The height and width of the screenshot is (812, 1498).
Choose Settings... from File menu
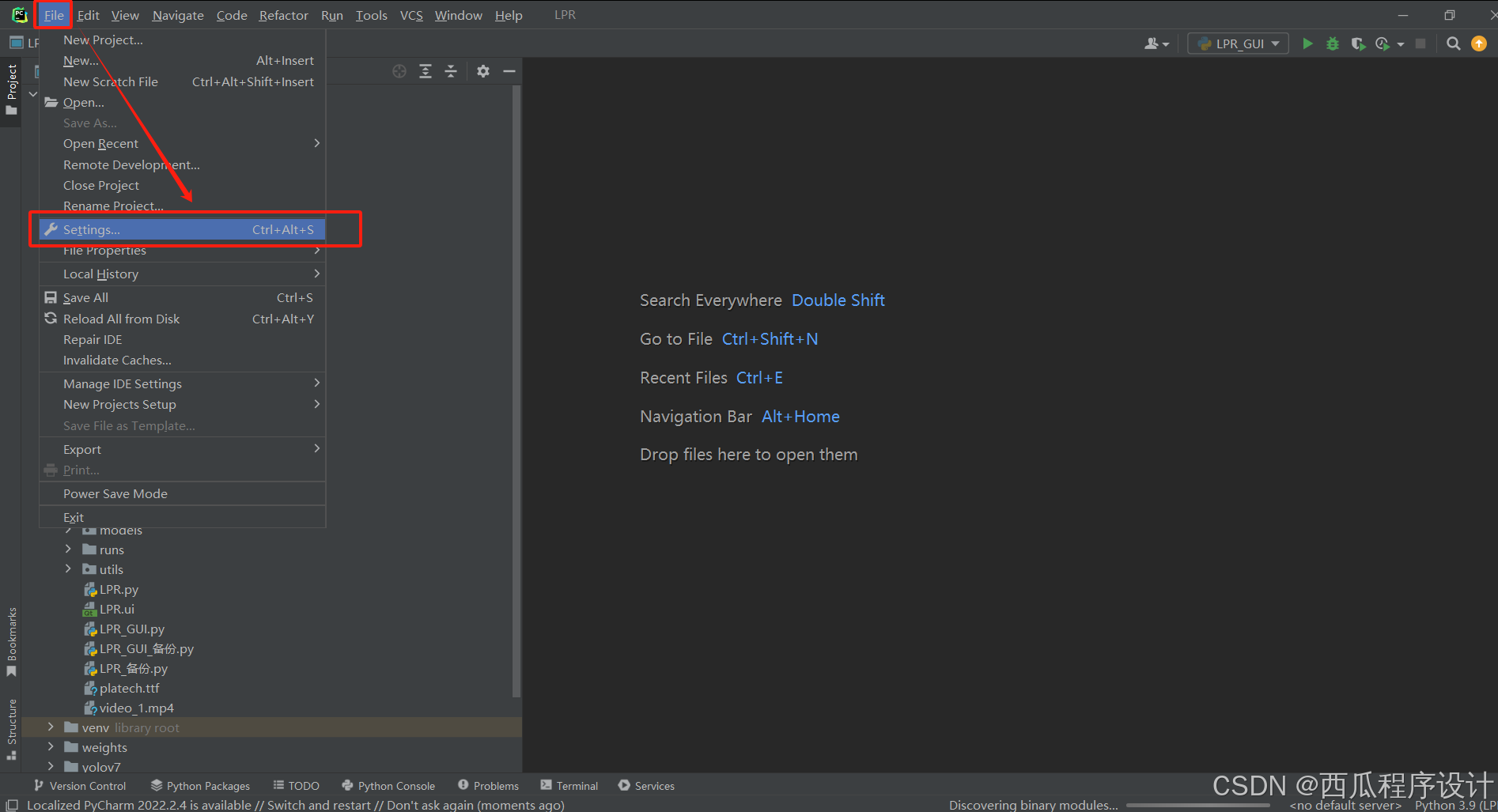(x=183, y=229)
